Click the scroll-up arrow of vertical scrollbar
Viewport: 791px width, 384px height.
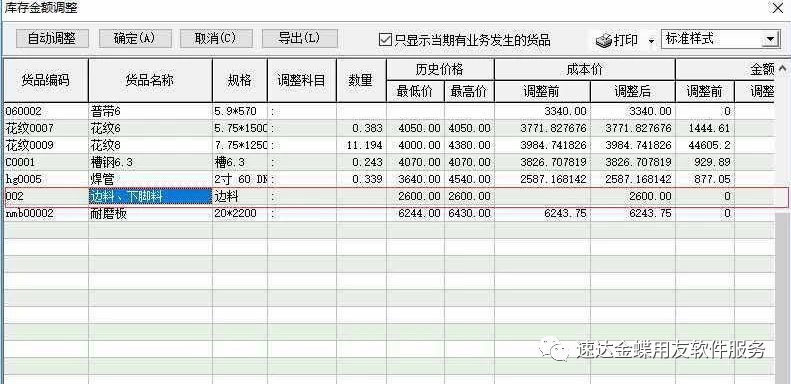782,68
